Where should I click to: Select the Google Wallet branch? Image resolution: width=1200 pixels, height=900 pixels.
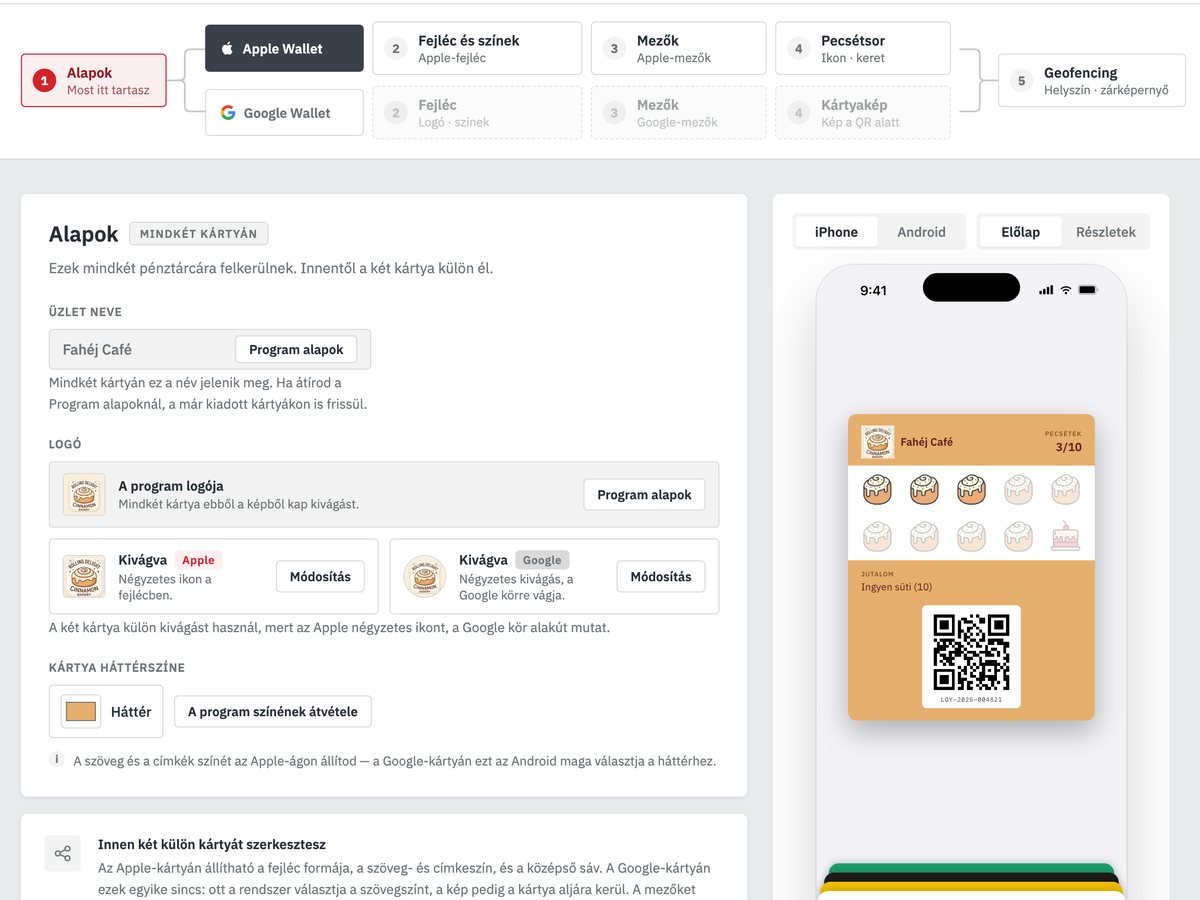[284, 113]
